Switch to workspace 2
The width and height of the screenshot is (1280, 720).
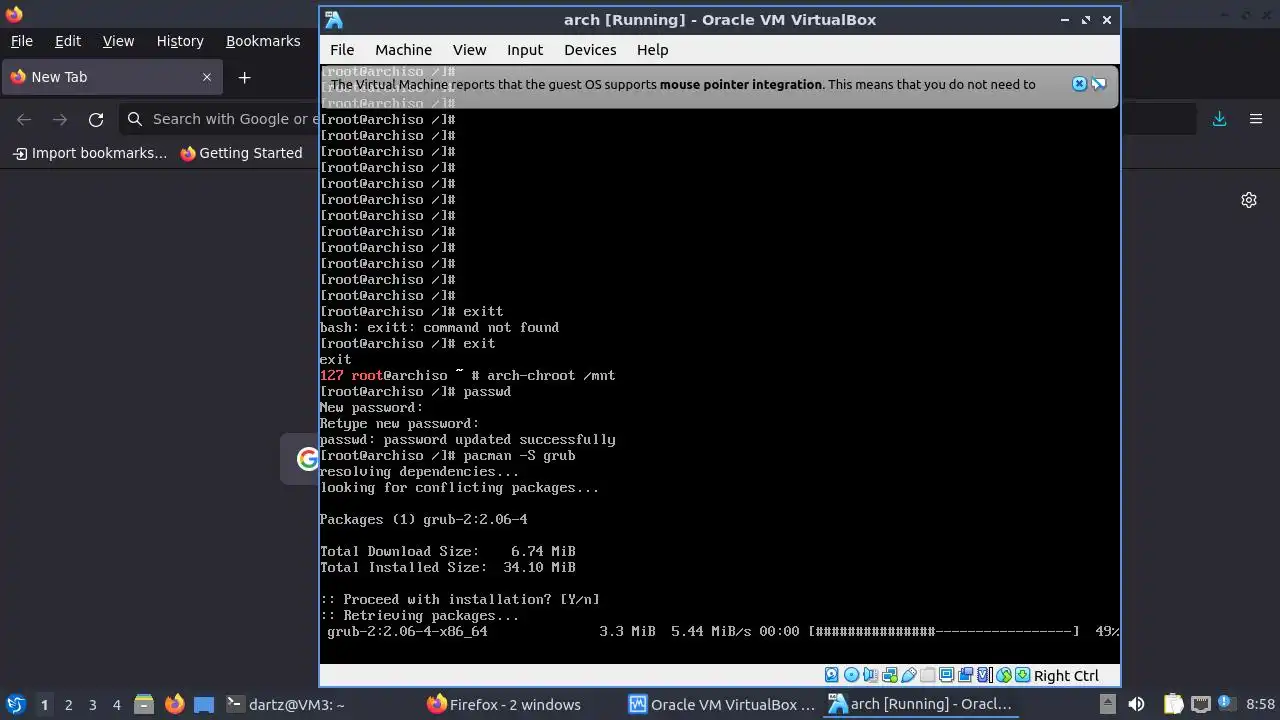coord(68,704)
